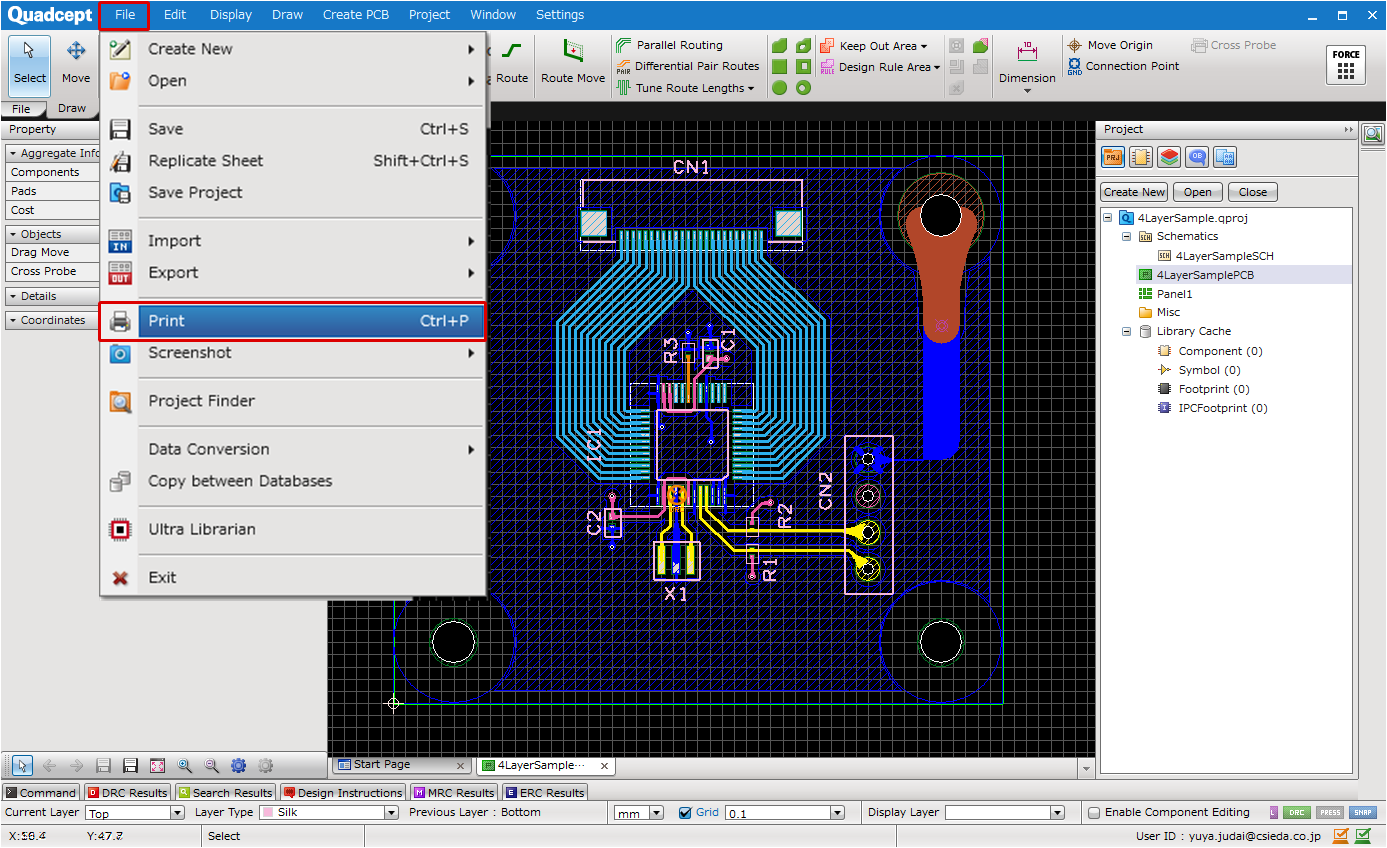Open the fifth Project panel view icon
The image size is (1387, 848).
click(x=1225, y=157)
